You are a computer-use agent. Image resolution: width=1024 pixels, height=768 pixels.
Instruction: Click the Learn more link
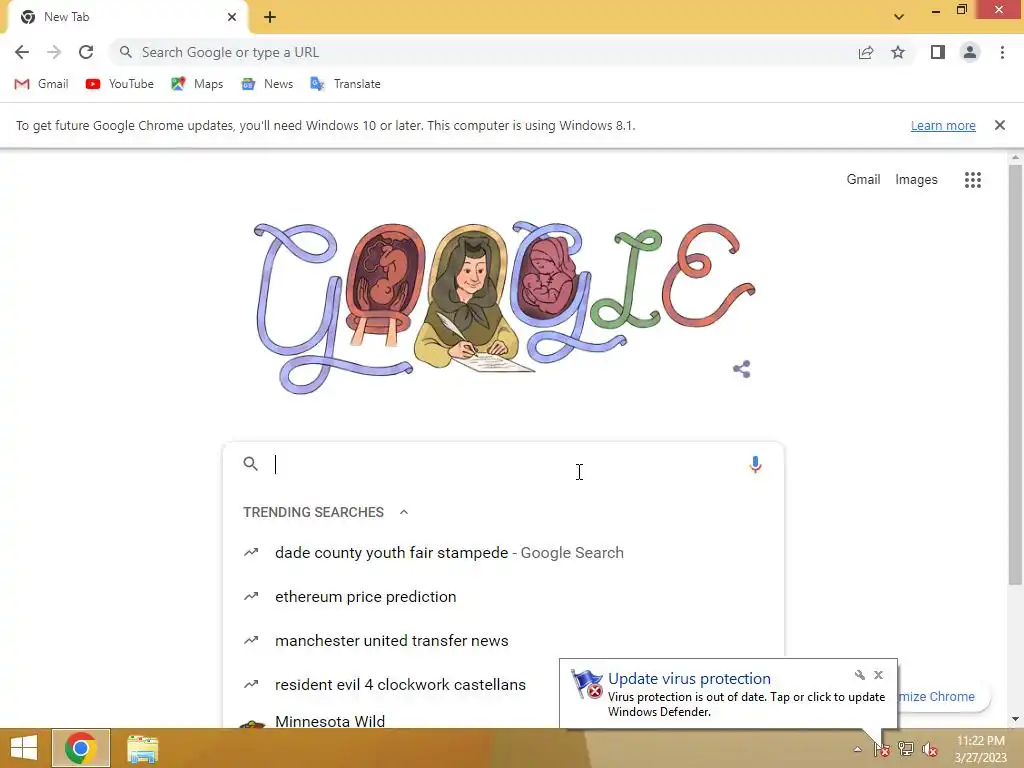(943, 125)
